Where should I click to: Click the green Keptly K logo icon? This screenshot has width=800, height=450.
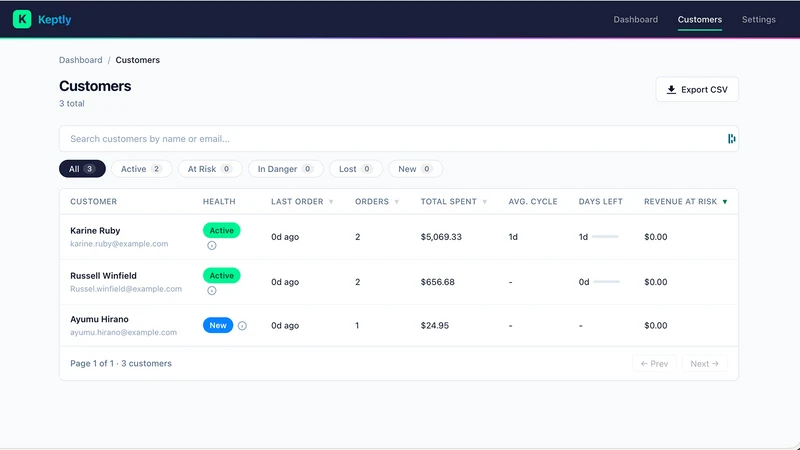point(22,19)
